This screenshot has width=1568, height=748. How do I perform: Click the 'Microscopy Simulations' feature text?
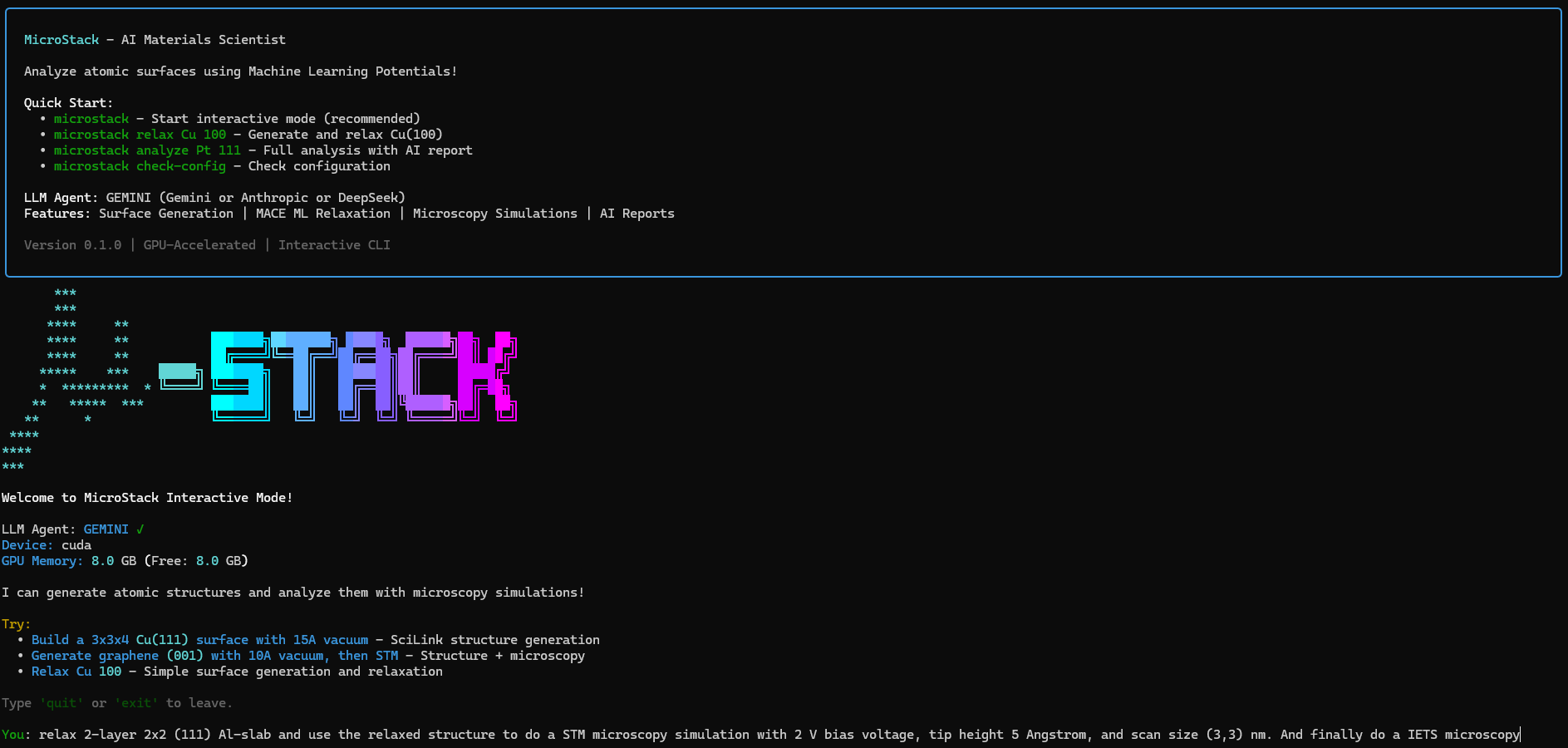coord(495,214)
